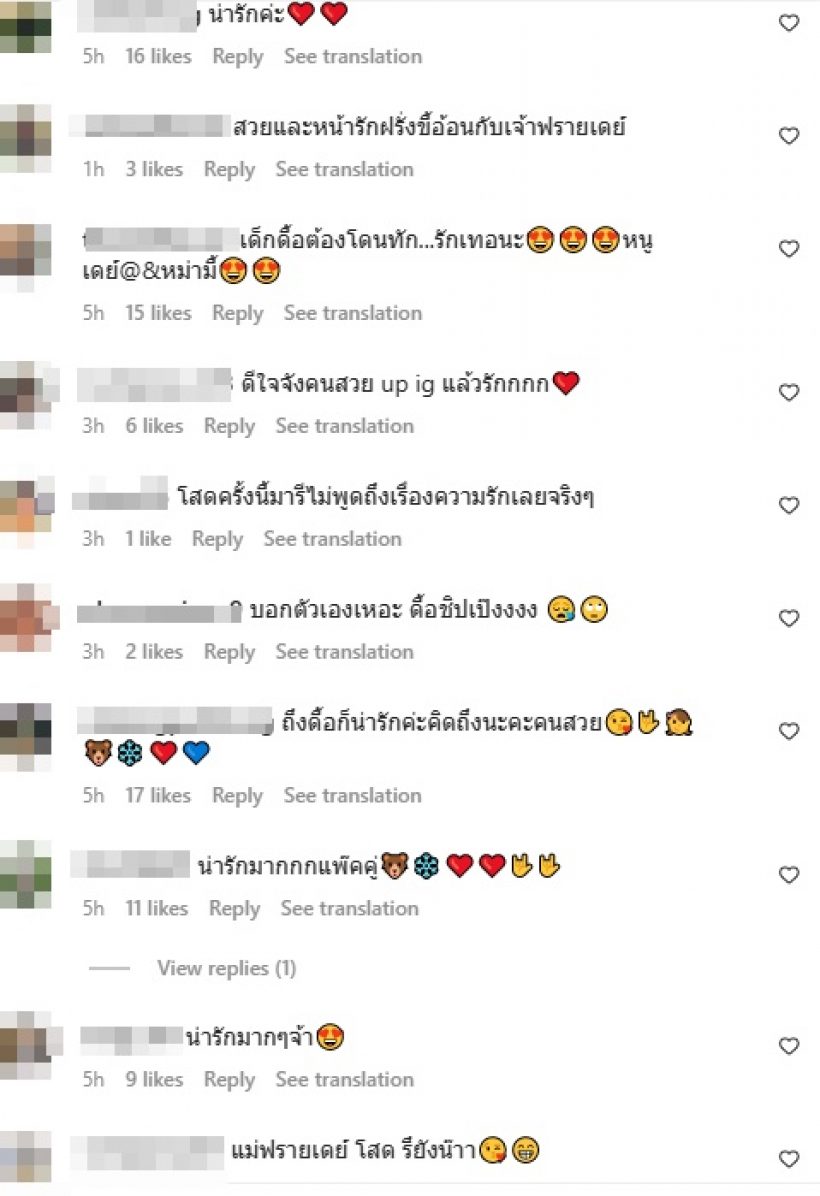Heart the comment with 1 like
This screenshot has width=820, height=1196.
(x=789, y=505)
